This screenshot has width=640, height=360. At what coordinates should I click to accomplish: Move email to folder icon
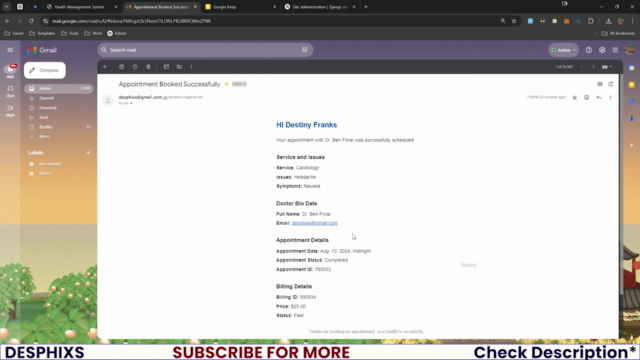coord(179,67)
